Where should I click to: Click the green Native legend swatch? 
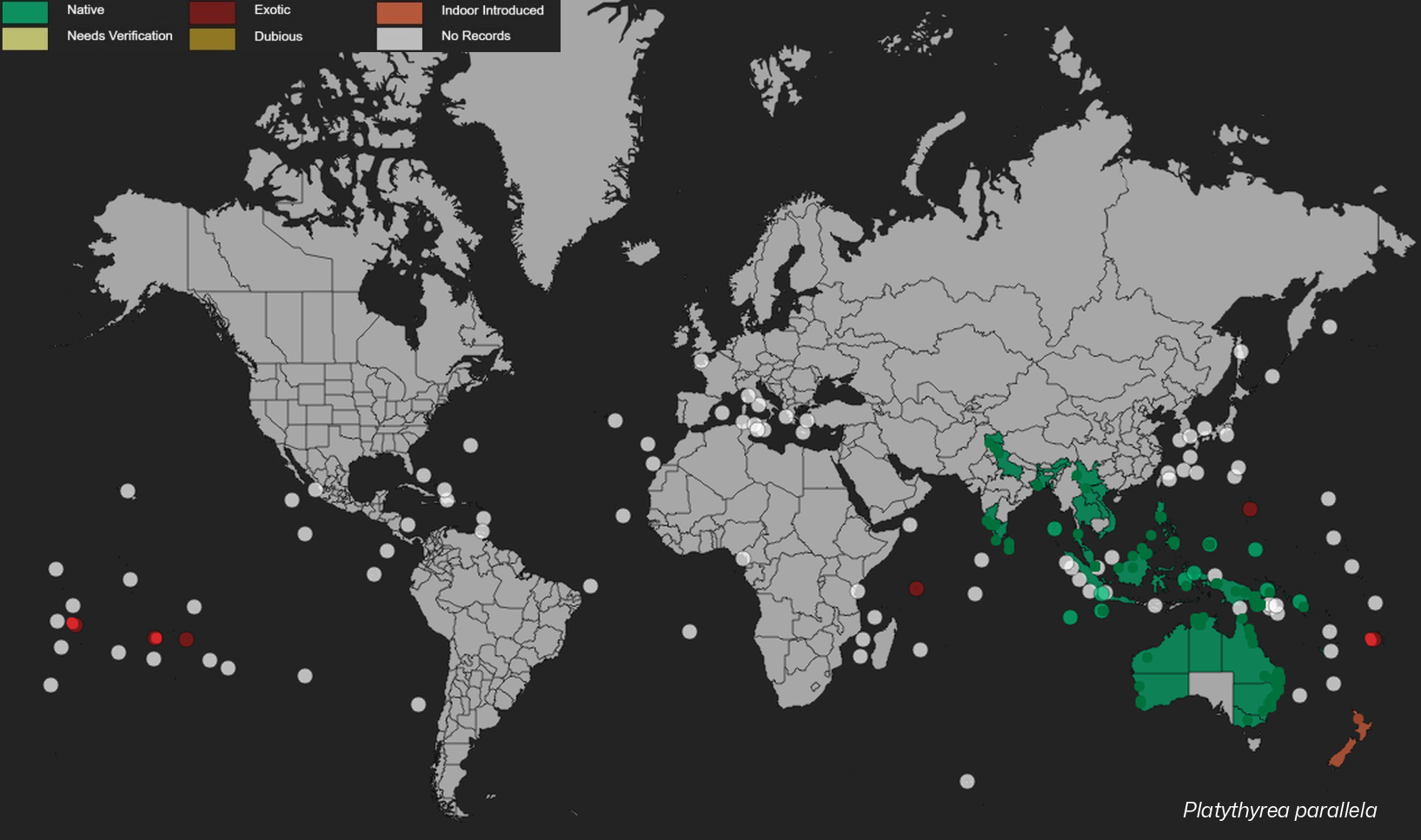tap(24, 11)
